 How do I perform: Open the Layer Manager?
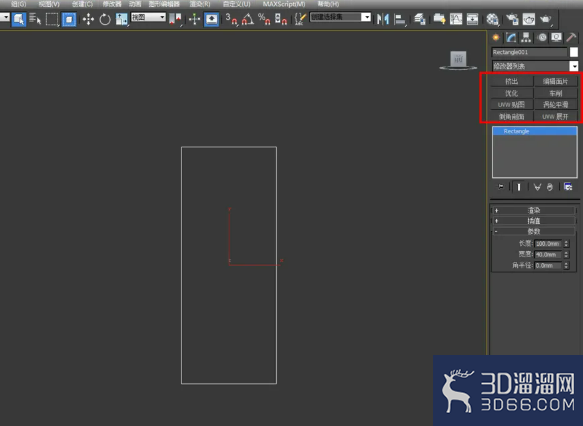click(x=420, y=19)
